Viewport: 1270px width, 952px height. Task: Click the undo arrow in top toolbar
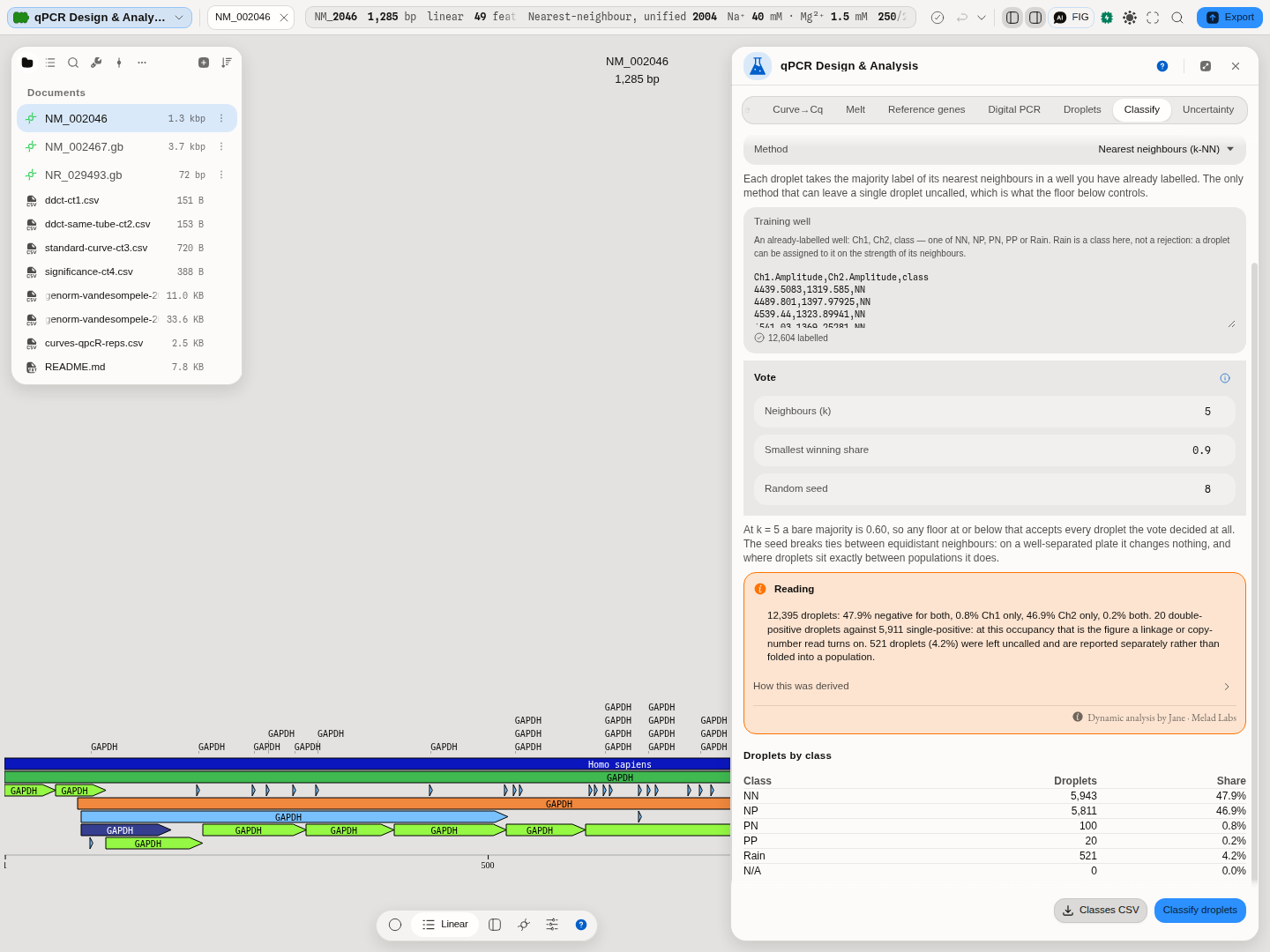click(x=962, y=18)
